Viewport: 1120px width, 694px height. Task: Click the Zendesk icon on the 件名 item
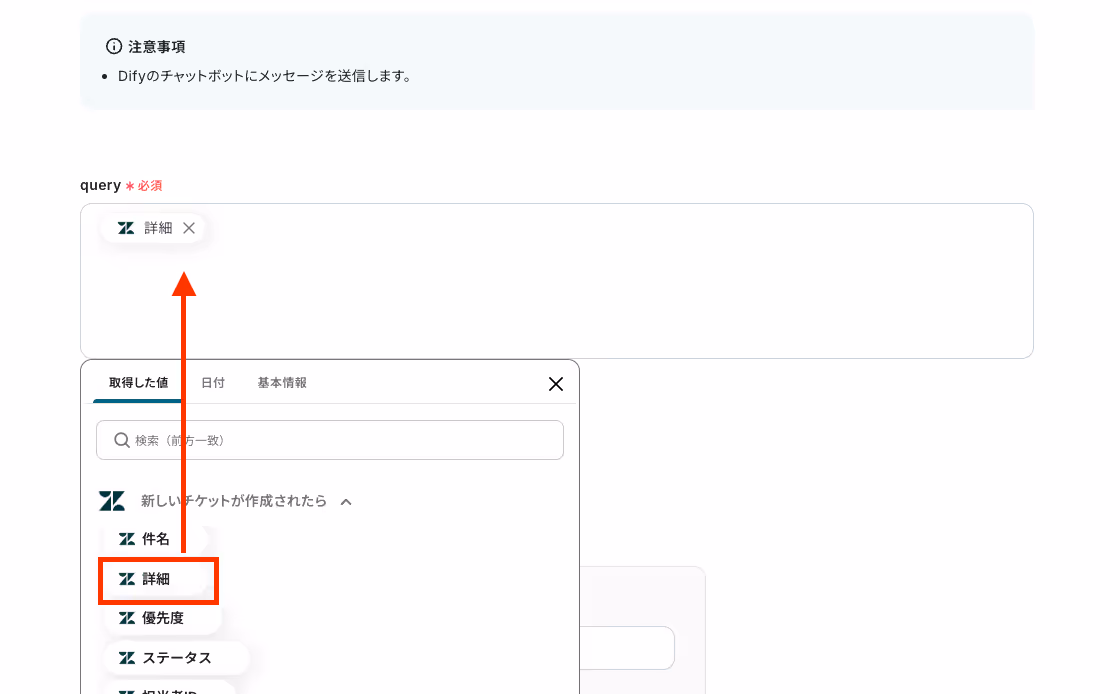click(126, 539)
